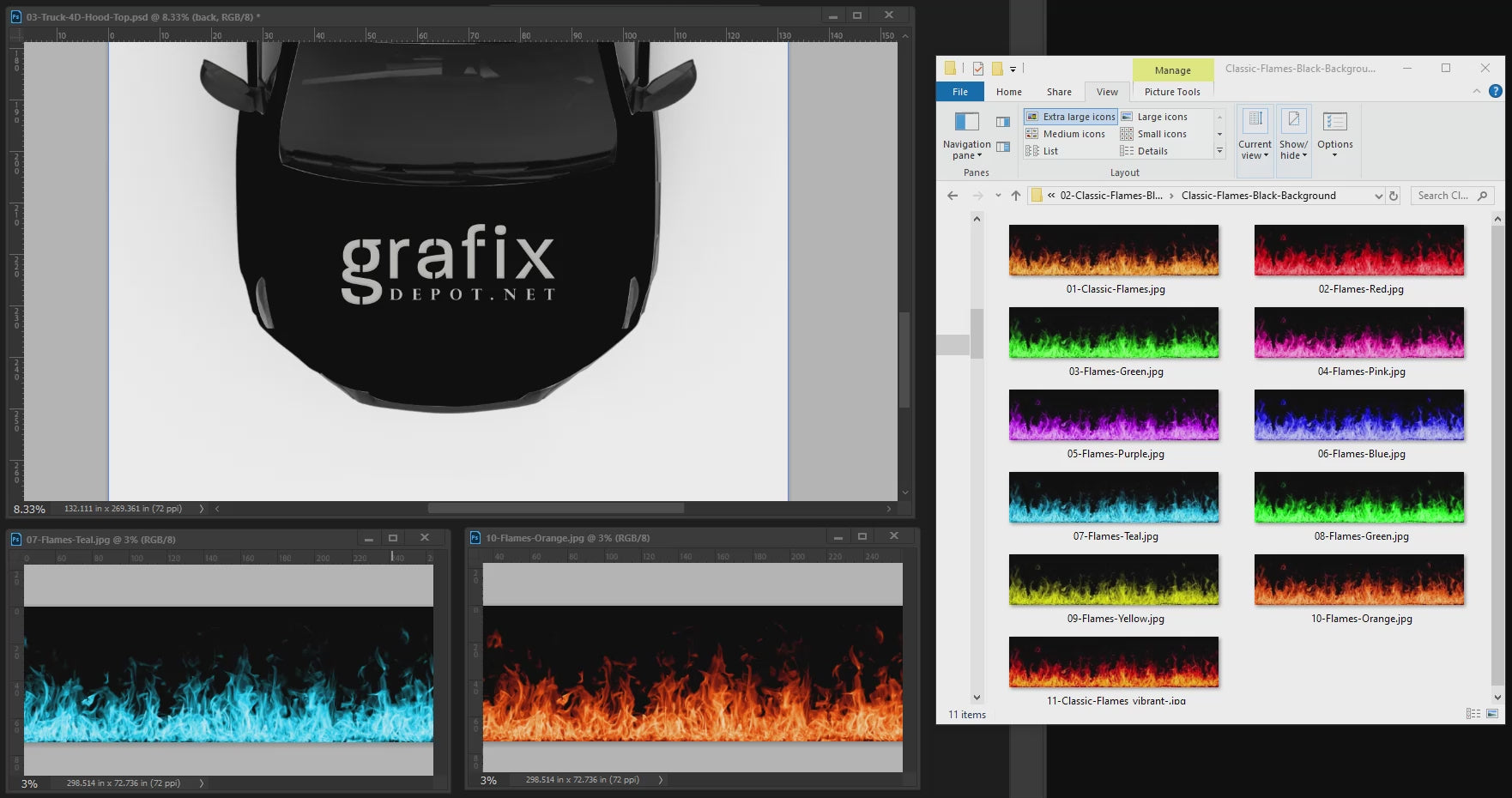Open the Navigation pane dropdown arrow

[x=979, y=155]
